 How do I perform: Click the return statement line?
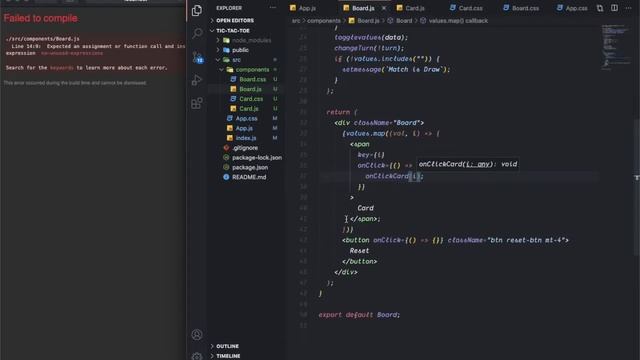click(x=342, y=112)
